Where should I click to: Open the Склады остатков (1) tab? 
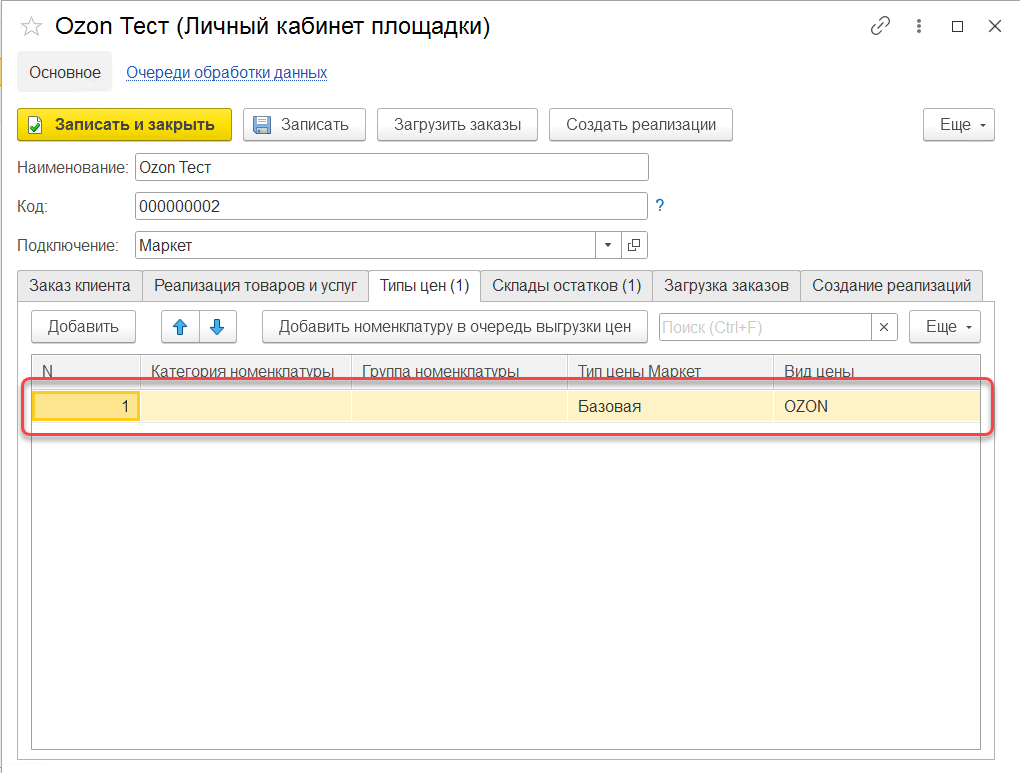tap(566, 286)
